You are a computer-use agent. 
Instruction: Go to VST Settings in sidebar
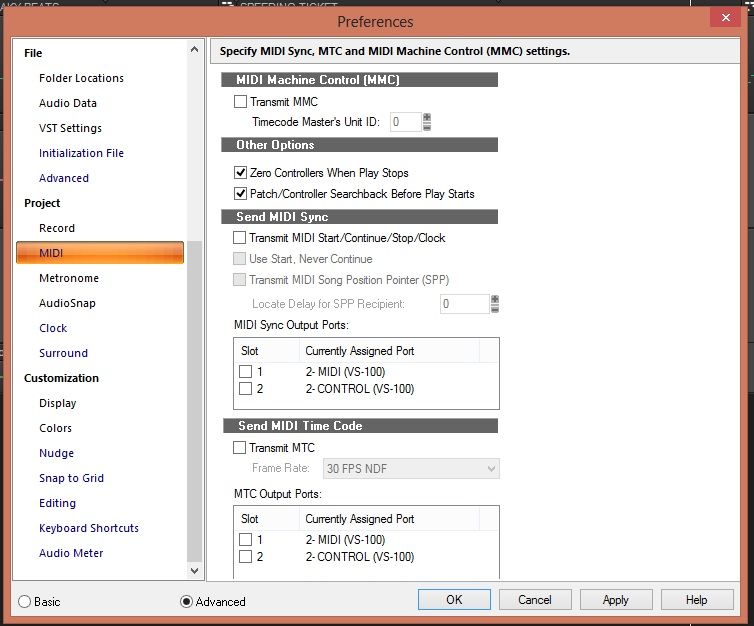pos(70,128)
